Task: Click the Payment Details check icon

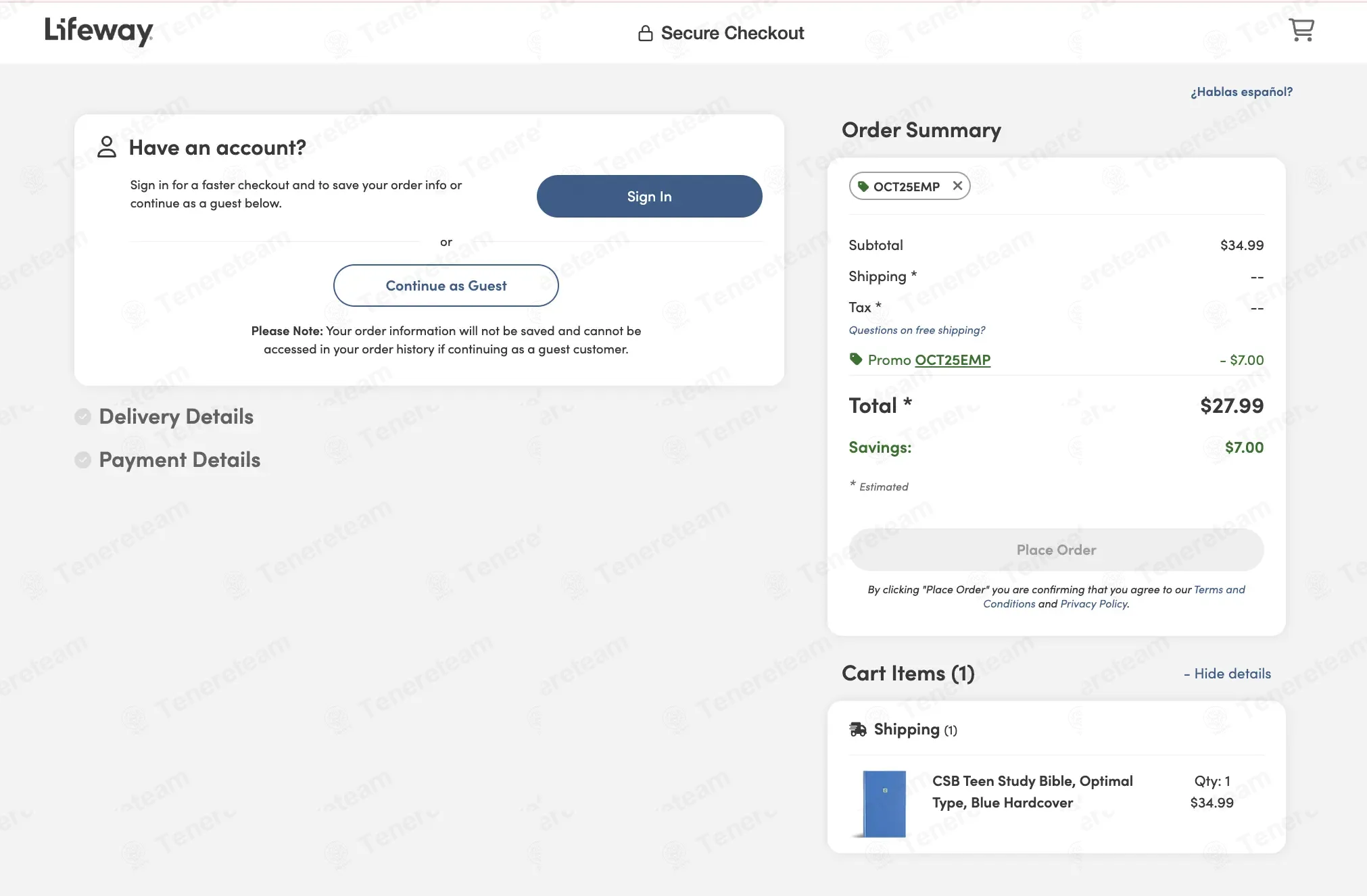Action: click(x=83, y=460)
